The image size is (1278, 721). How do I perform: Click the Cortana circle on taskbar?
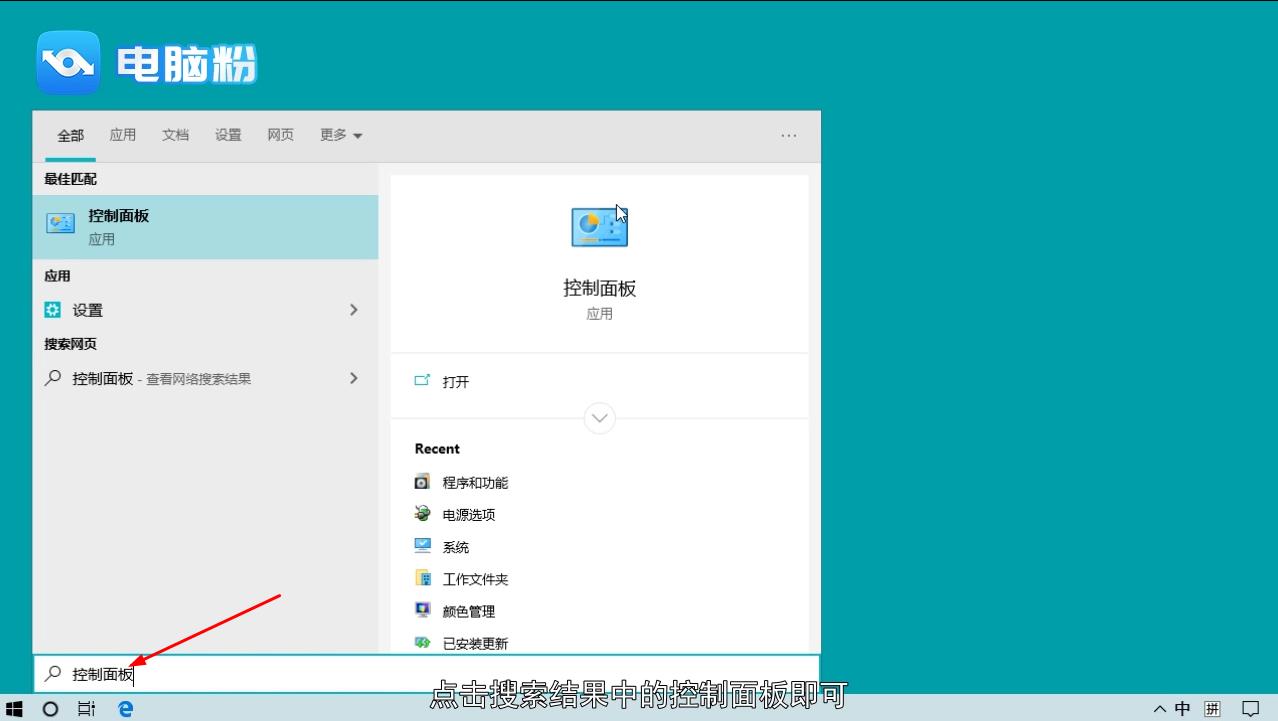pyautogui.click(x=50, y=708)
